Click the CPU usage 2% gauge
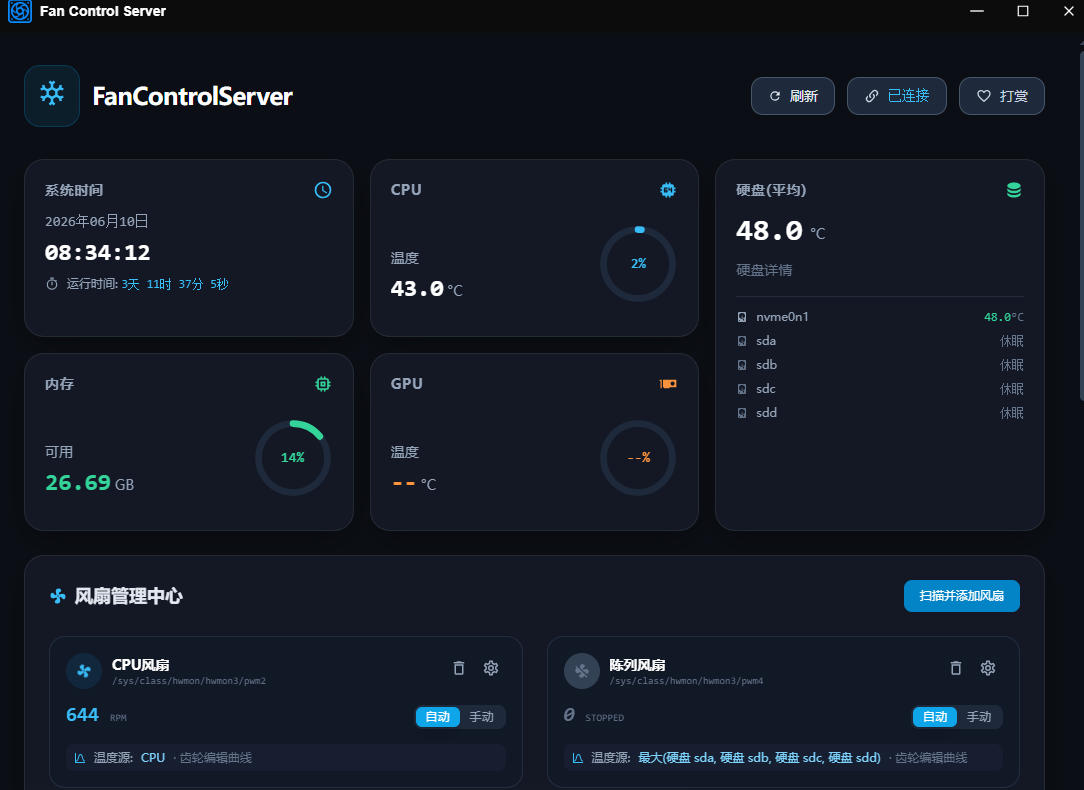The width and height of the screenshot is (1084, 790). click(x=638, y=263)
